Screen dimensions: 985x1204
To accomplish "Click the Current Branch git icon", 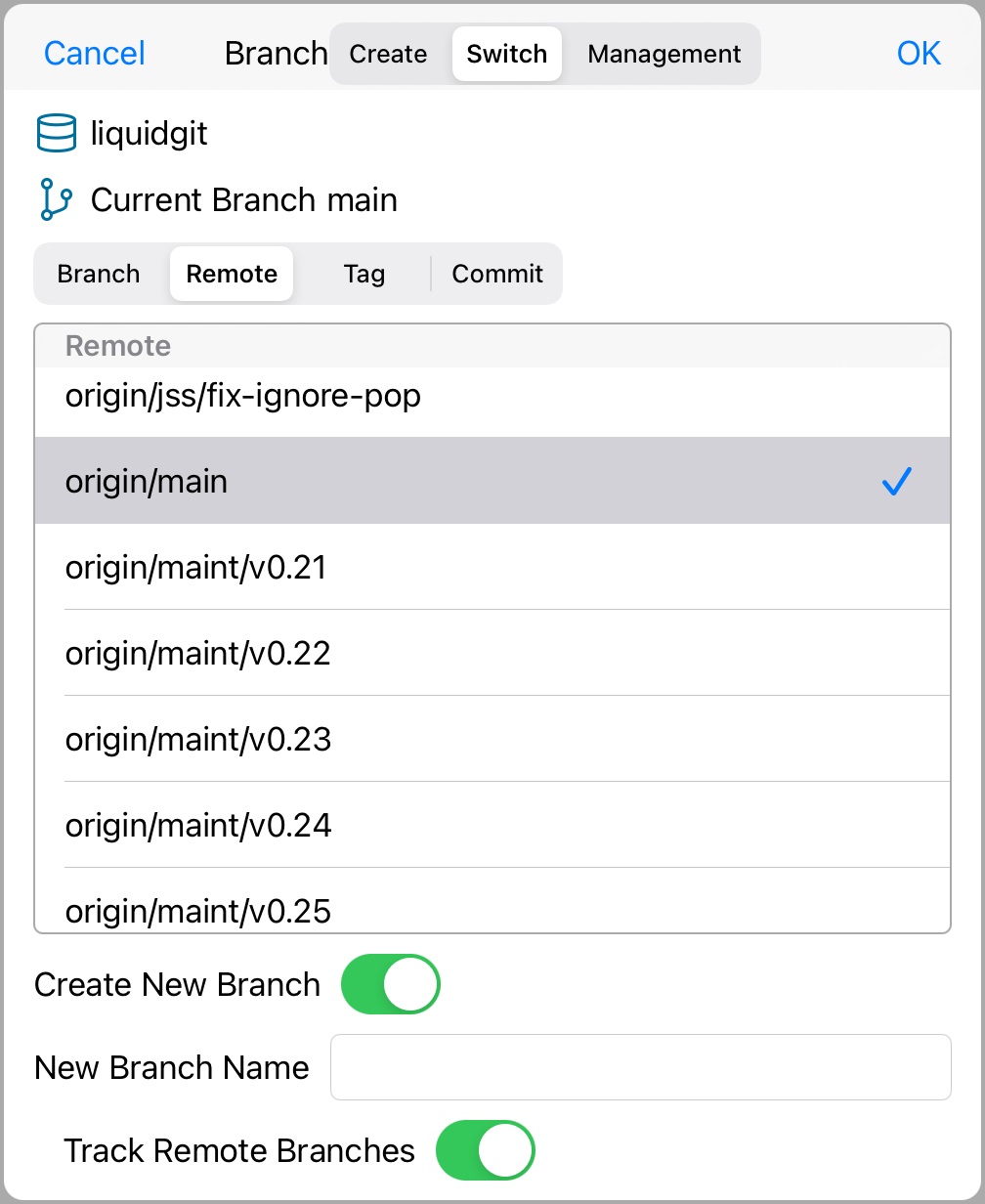I will click(x=56, y=199).
